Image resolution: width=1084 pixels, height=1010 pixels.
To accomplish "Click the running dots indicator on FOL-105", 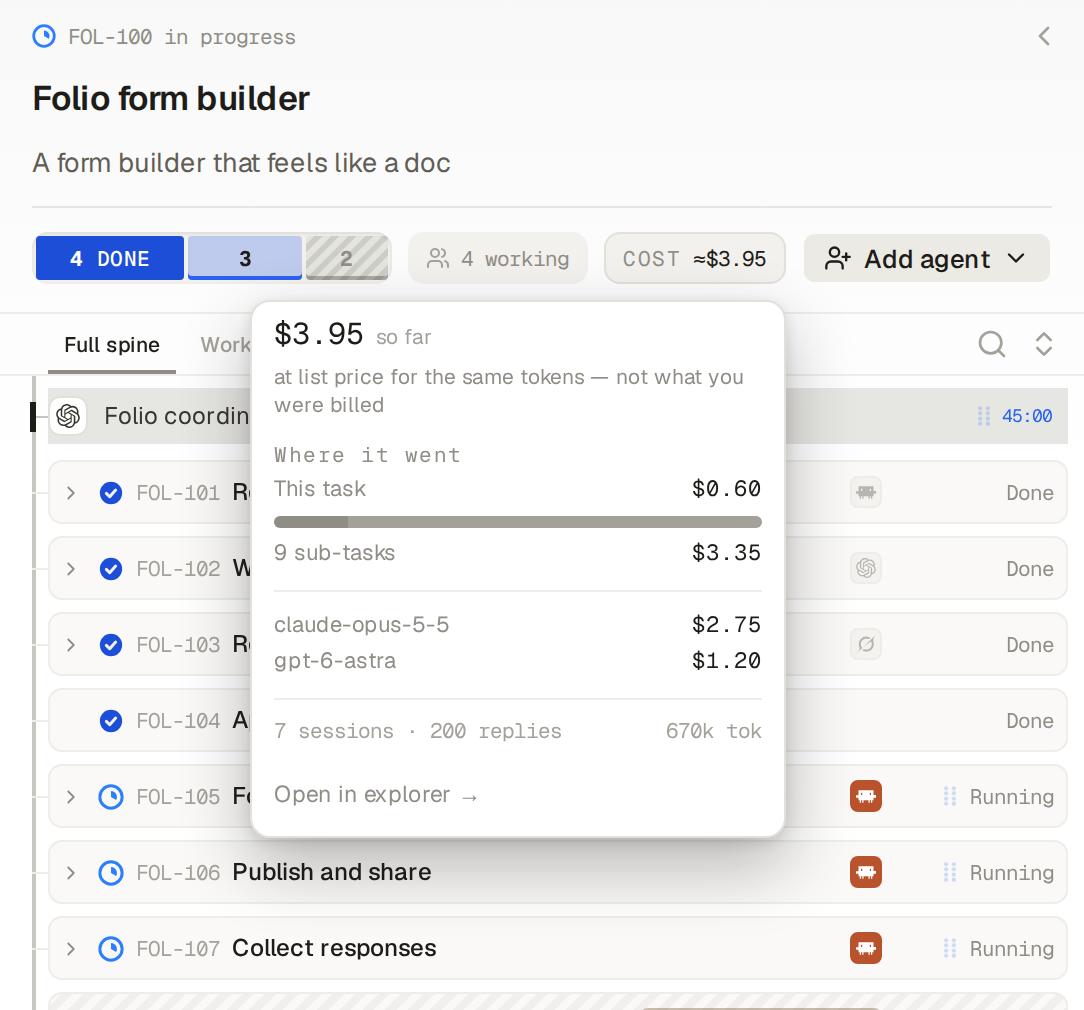I will (950, 796).
